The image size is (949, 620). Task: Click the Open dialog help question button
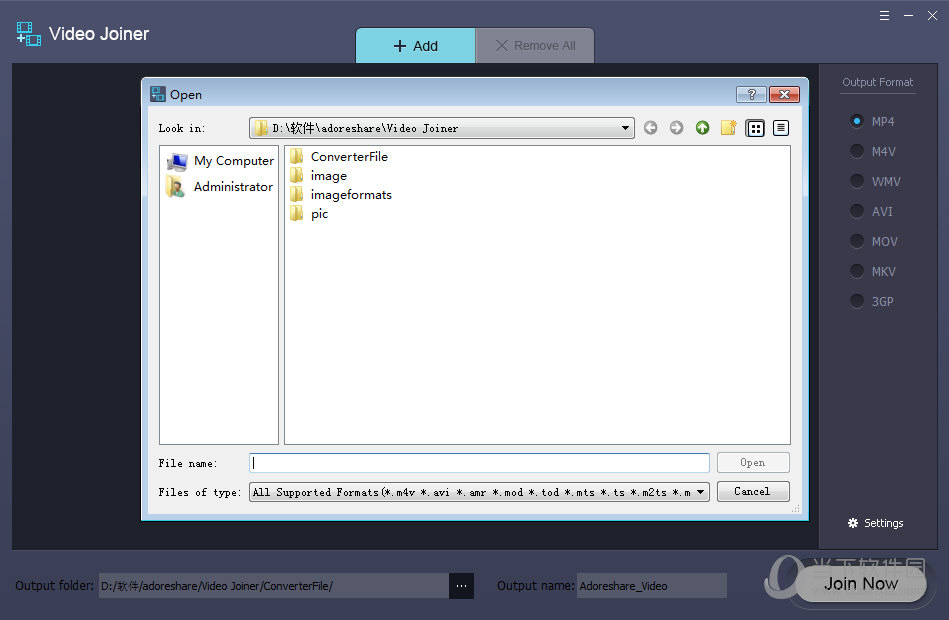(751, 94)
